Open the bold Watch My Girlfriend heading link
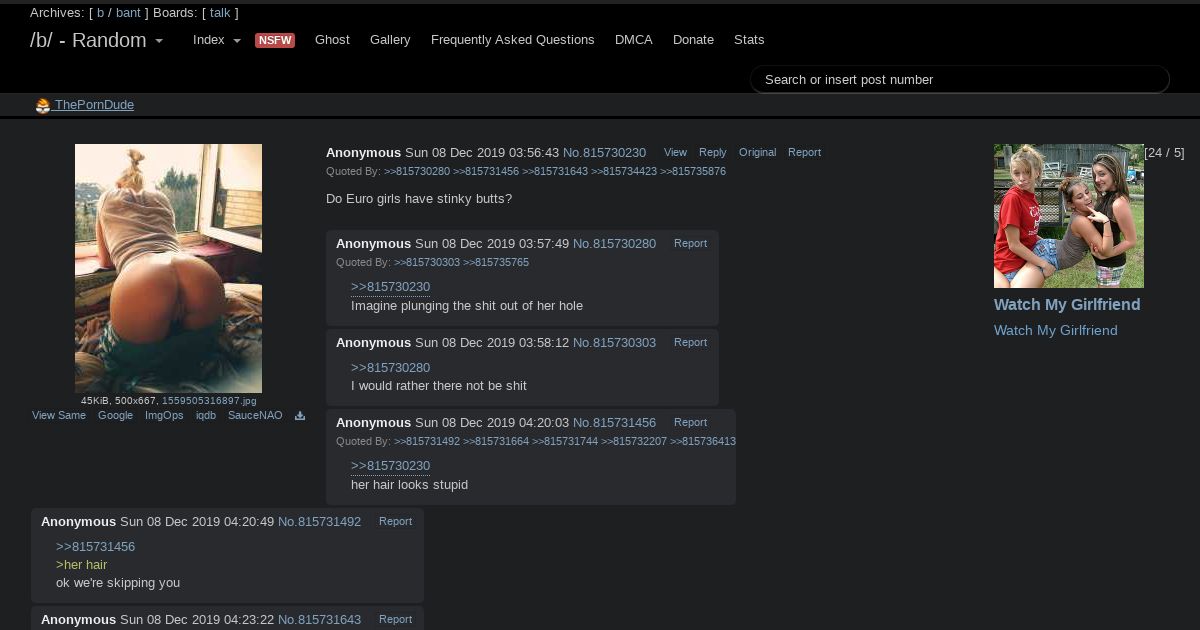1200x630 pixels. click(1067, 305)
